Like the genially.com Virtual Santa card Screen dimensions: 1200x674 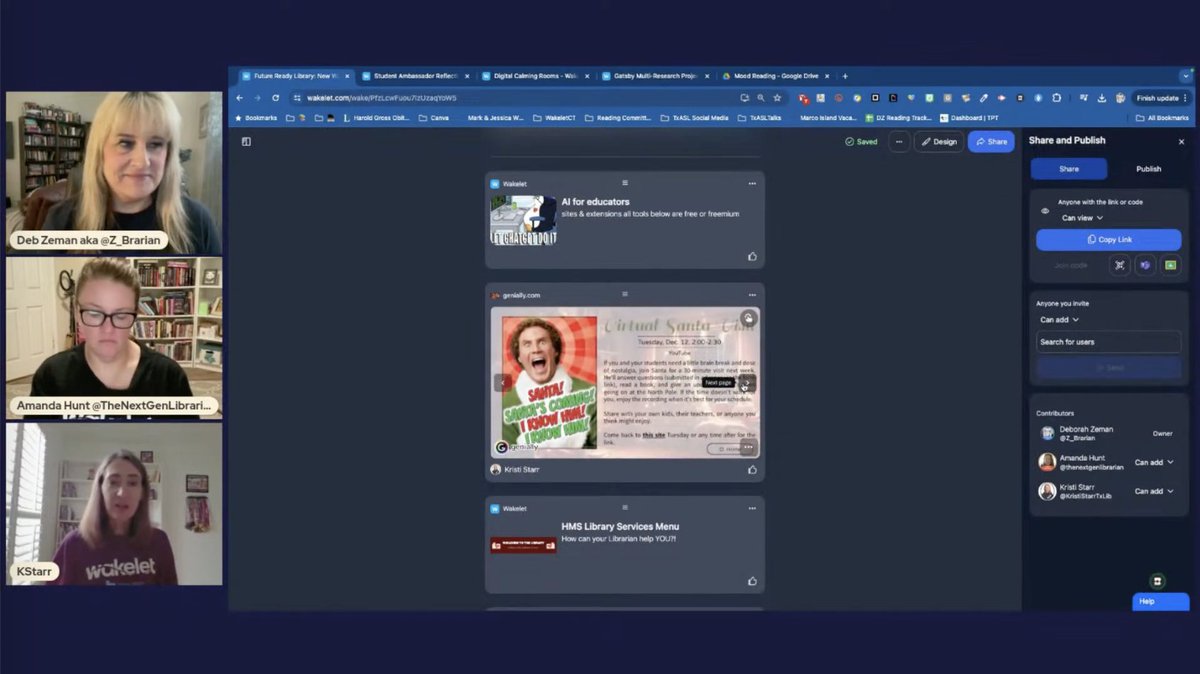pos(752,469)
